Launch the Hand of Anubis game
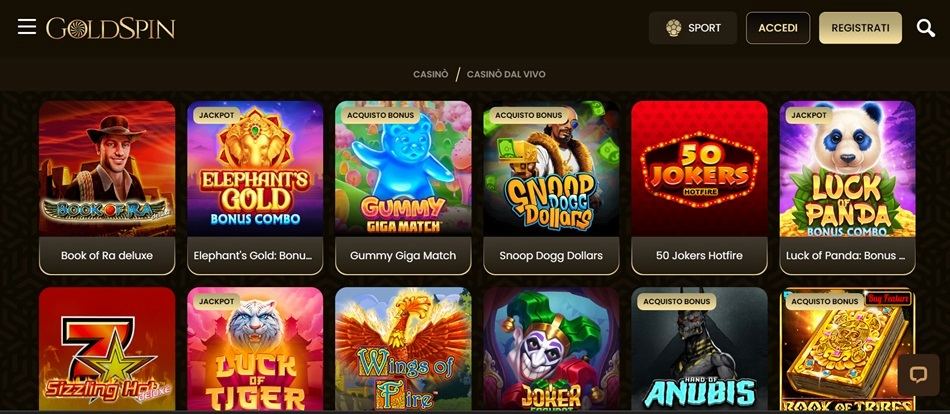950x414 pixels. click(699, 349)
